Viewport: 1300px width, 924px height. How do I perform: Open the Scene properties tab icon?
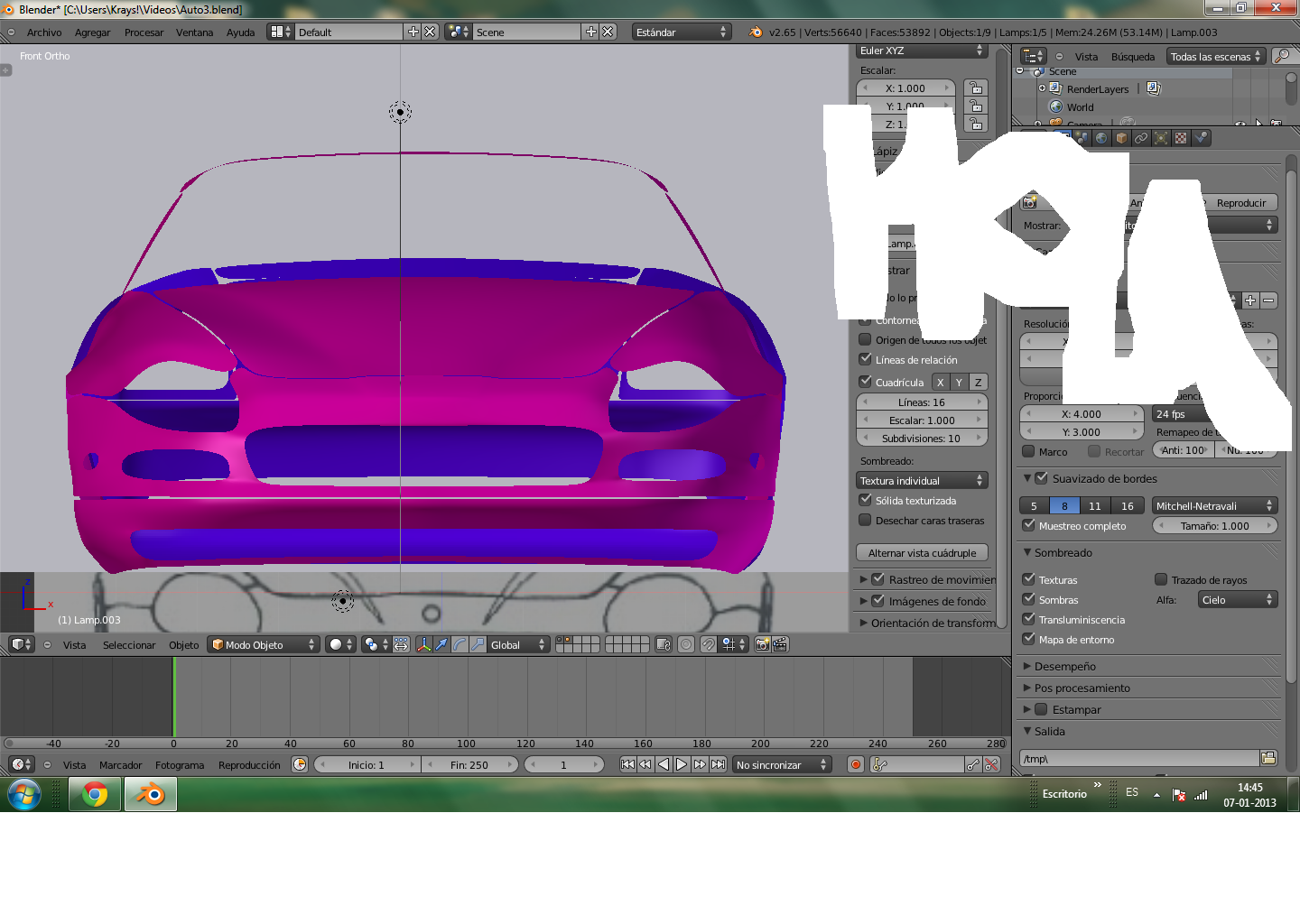pyautogui.click(x=1082, y=138)
